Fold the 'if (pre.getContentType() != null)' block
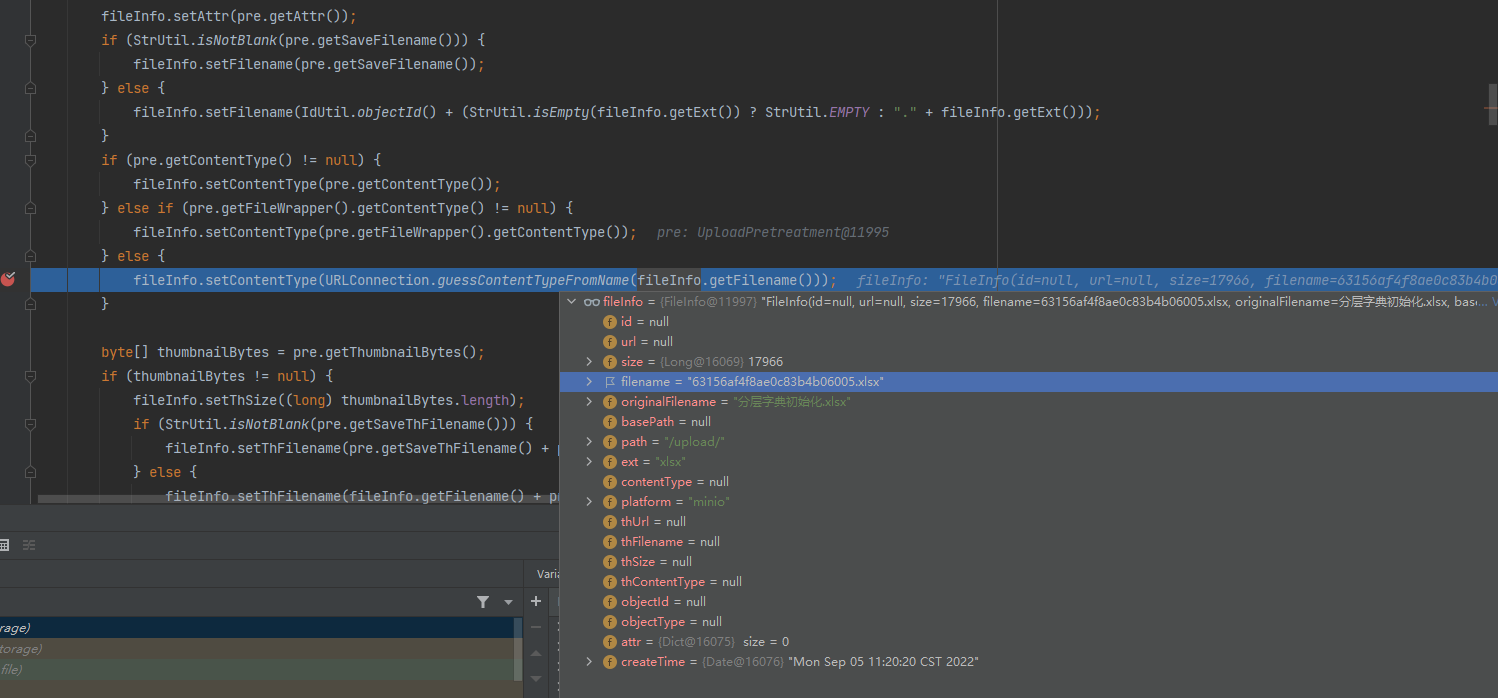Screen dimensions: 1498x698 click(x=30, y=160)
